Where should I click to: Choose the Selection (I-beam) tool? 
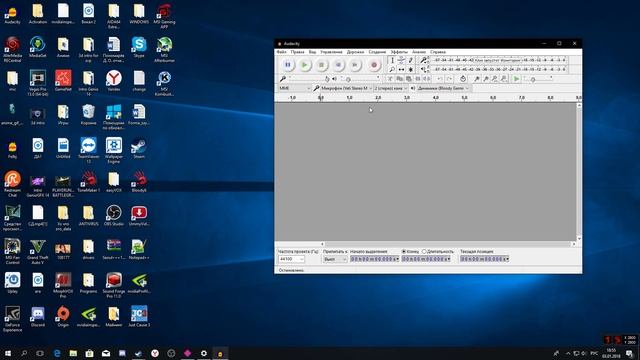point(392,60)
